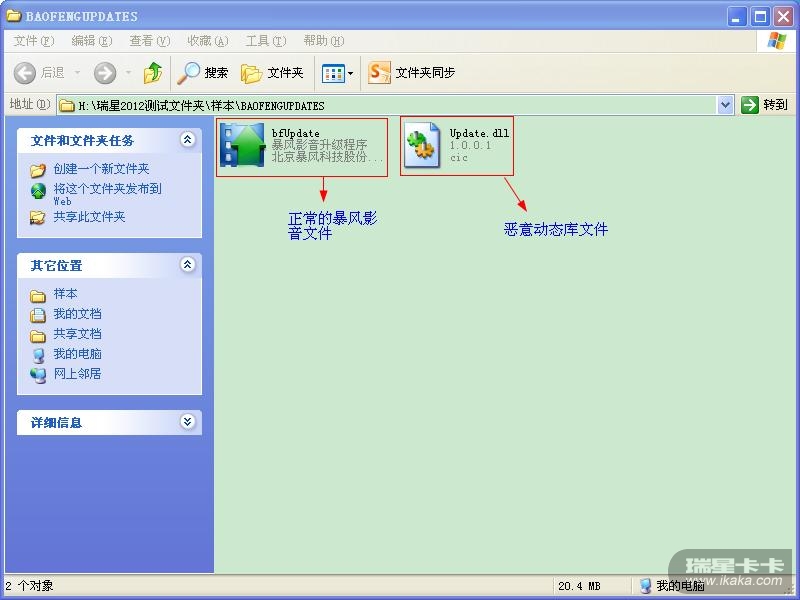Click the Go (转到) button

[x=765, y=105]
